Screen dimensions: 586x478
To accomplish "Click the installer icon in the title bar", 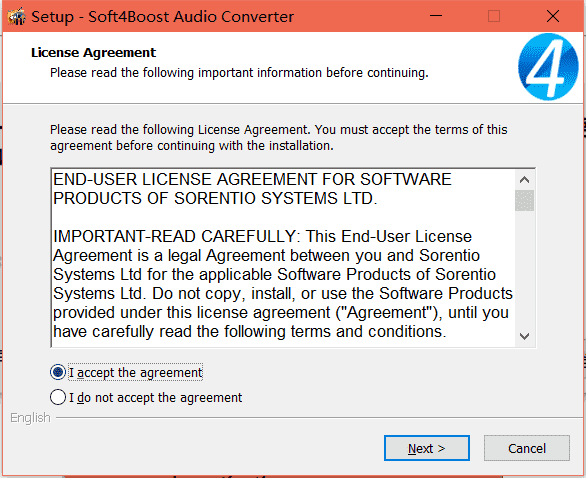I will pyautogui.click(x=16, y=16).
